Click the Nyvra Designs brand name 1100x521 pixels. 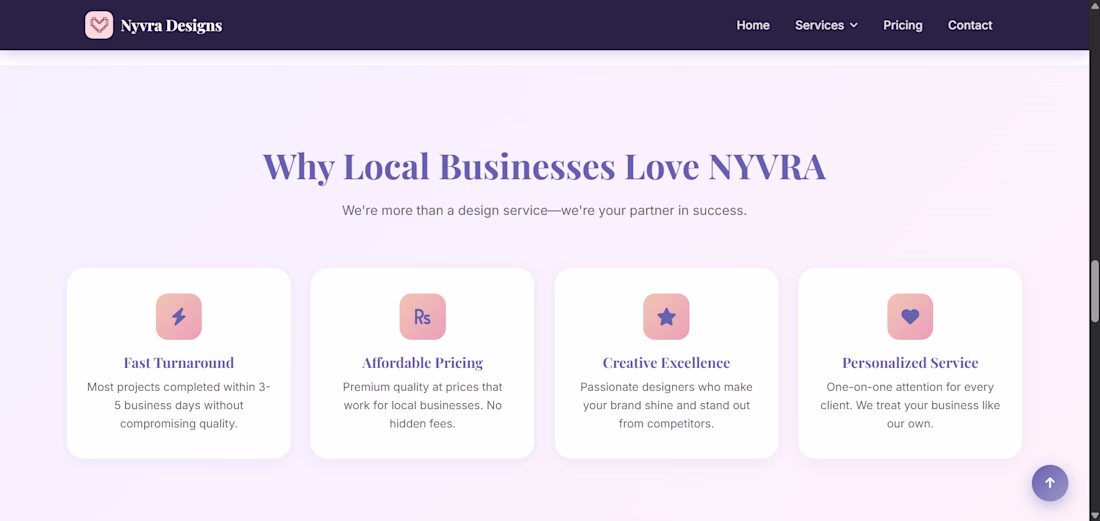point(171,26)
